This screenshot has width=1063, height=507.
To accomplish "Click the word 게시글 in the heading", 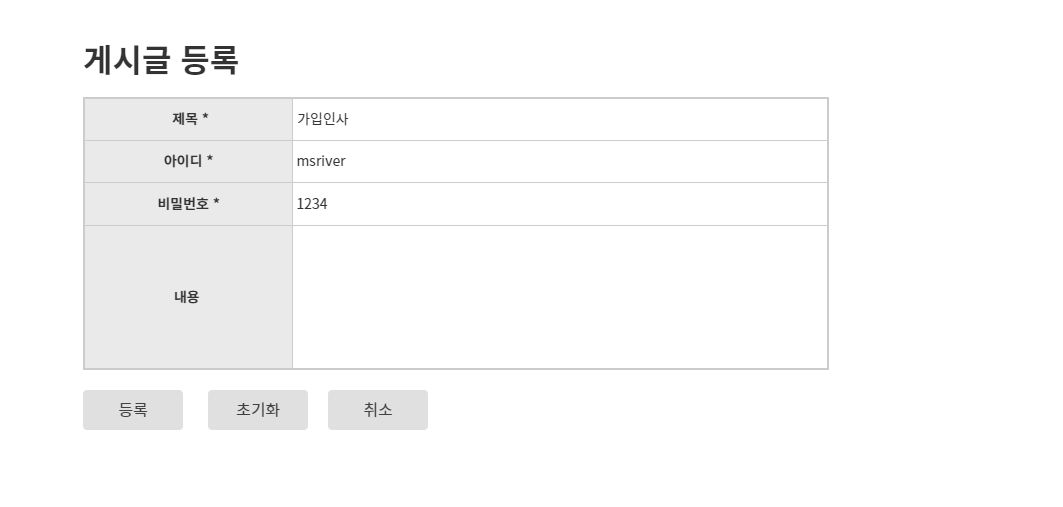I will point(127,60).
